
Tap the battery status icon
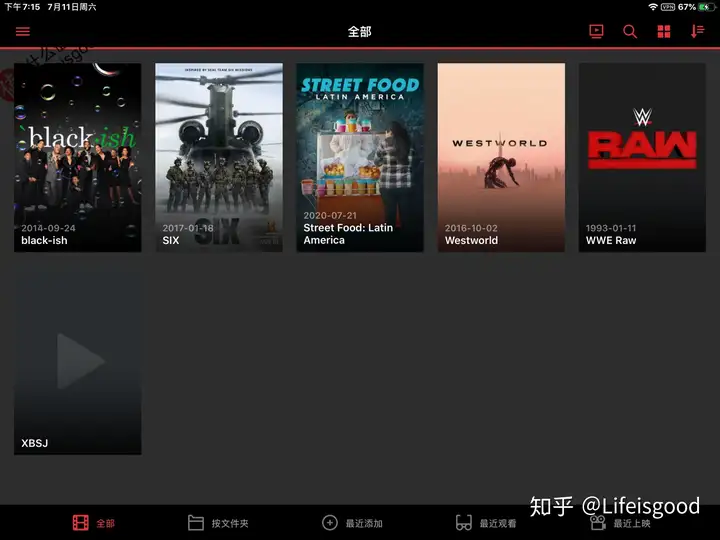(x=704, y=7)
